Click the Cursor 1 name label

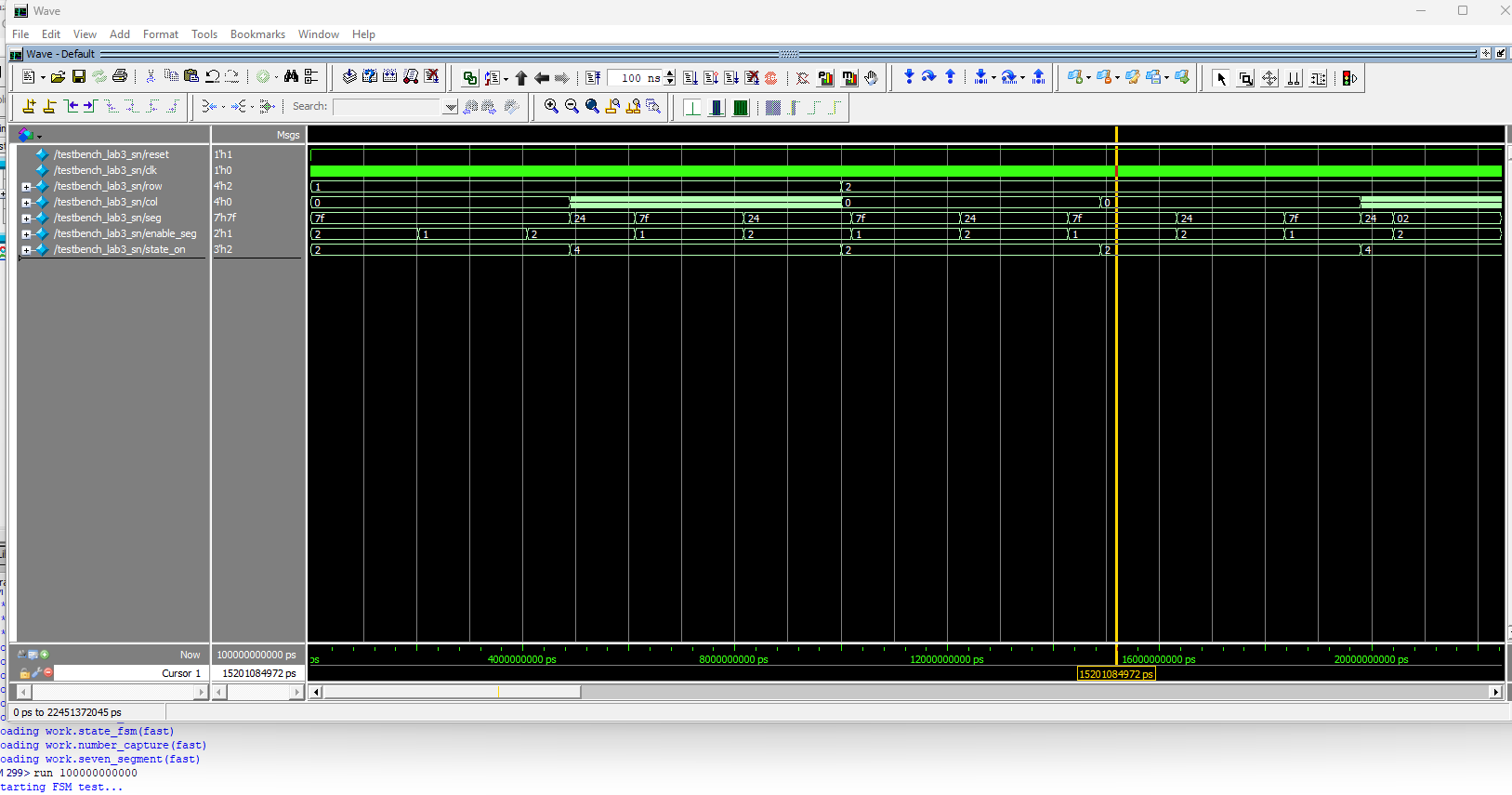(x=180, y=673)
